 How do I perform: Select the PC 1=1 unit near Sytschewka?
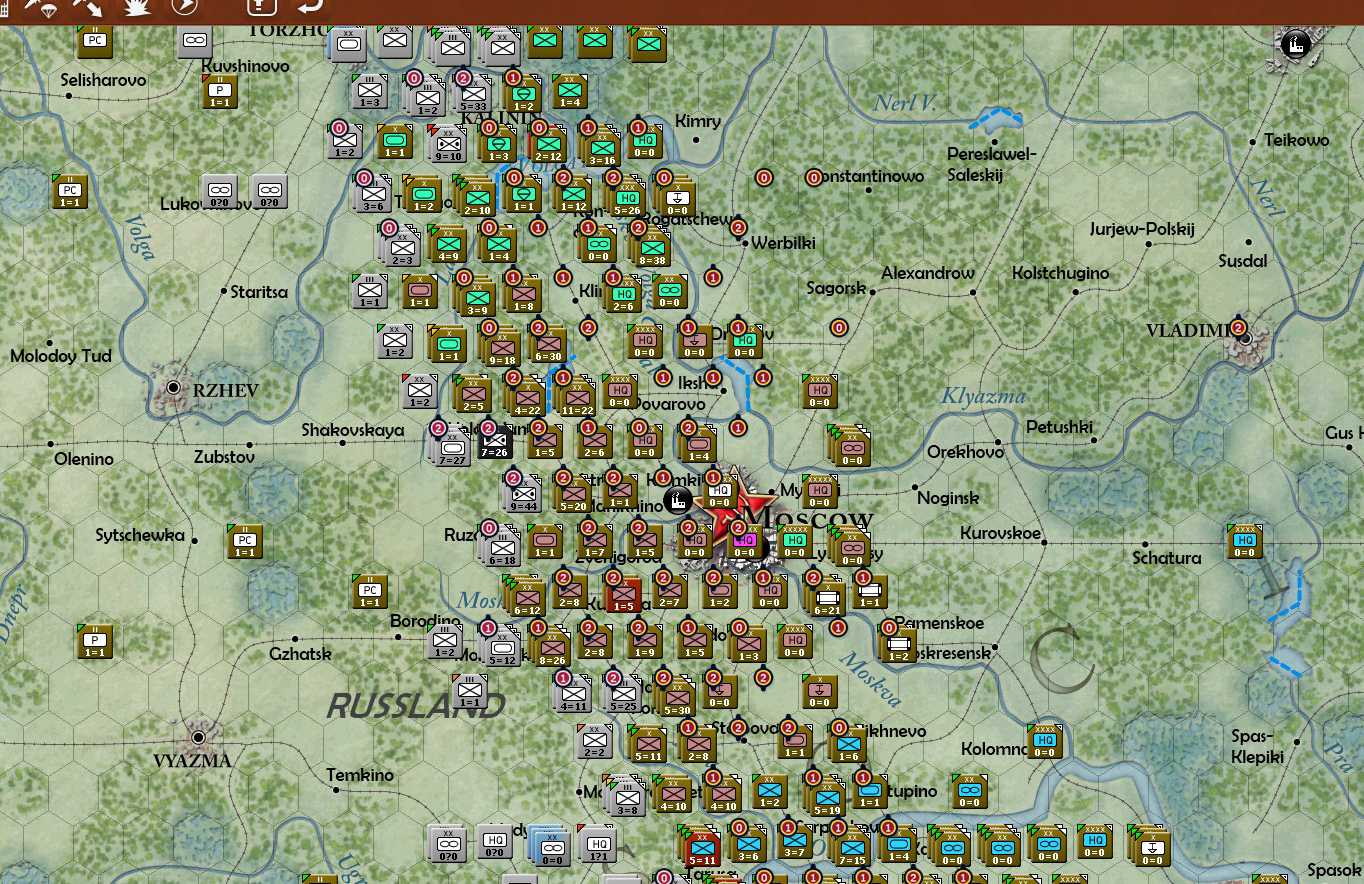244,541
